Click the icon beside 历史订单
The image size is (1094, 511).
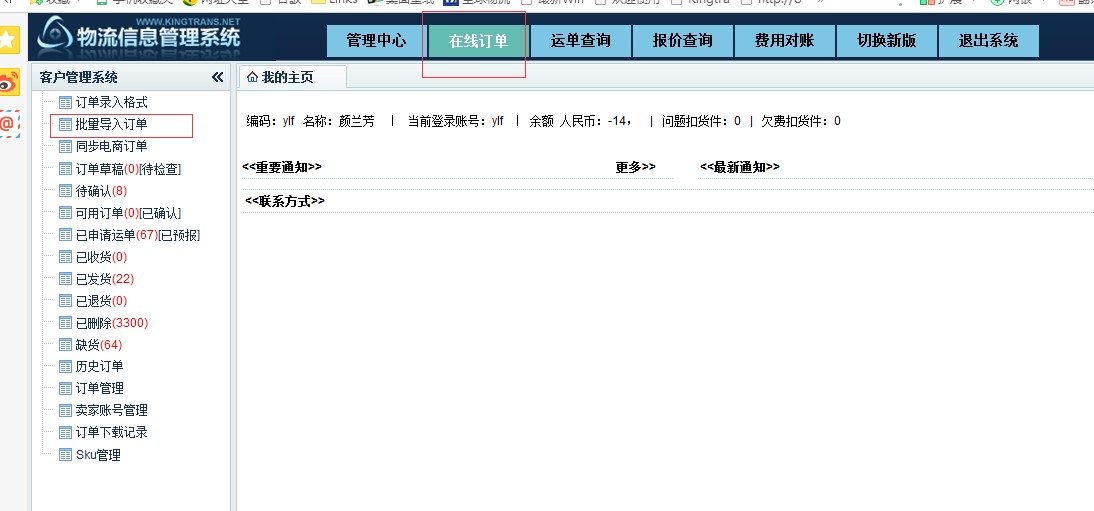pyautogui.click(x=65, y=367)
